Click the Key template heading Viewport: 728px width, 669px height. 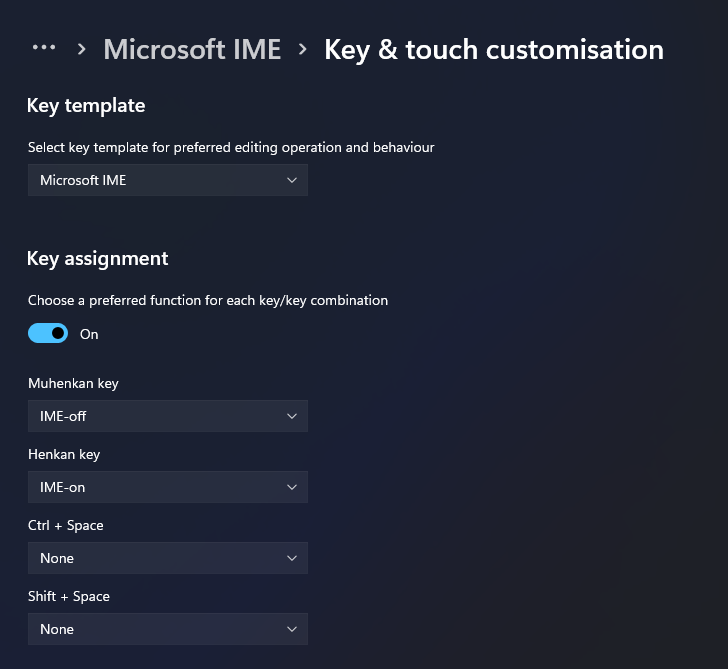(86, 106)
